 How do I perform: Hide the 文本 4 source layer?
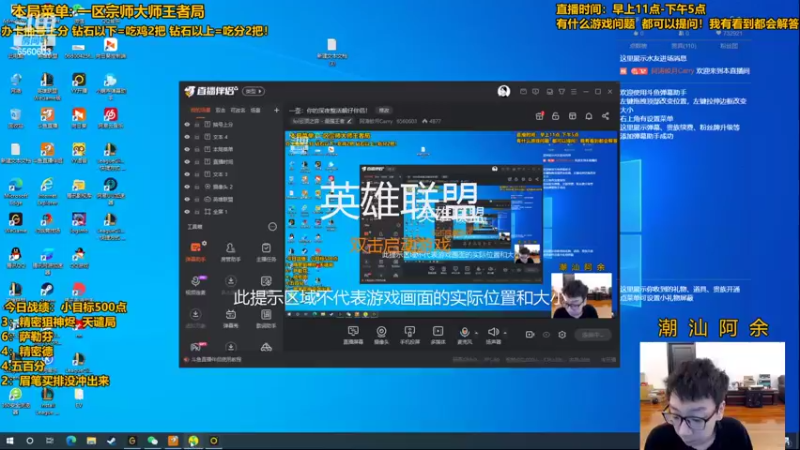coord(187,137)
